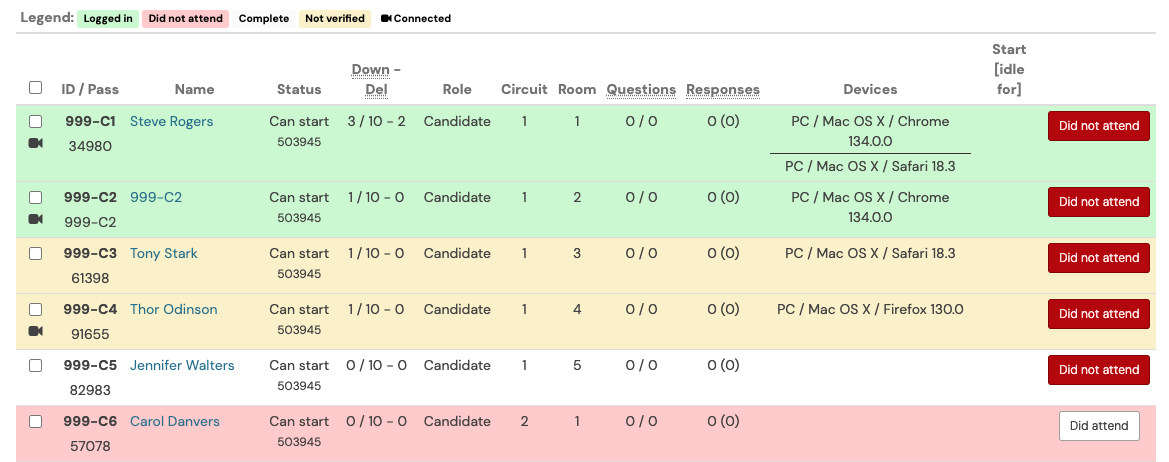Click the camera icon in the 999-C2 row
The height and width of the screenshot is (462, 1169).
pos(35,219)
